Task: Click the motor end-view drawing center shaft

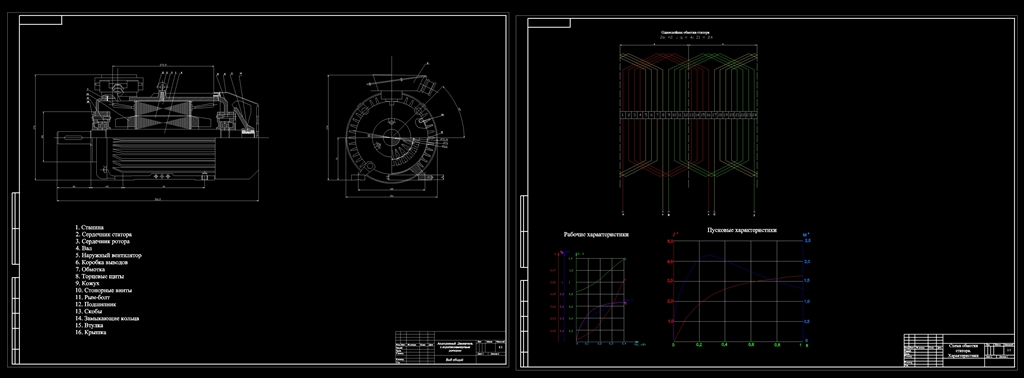Action: click(x=392, y=136)
